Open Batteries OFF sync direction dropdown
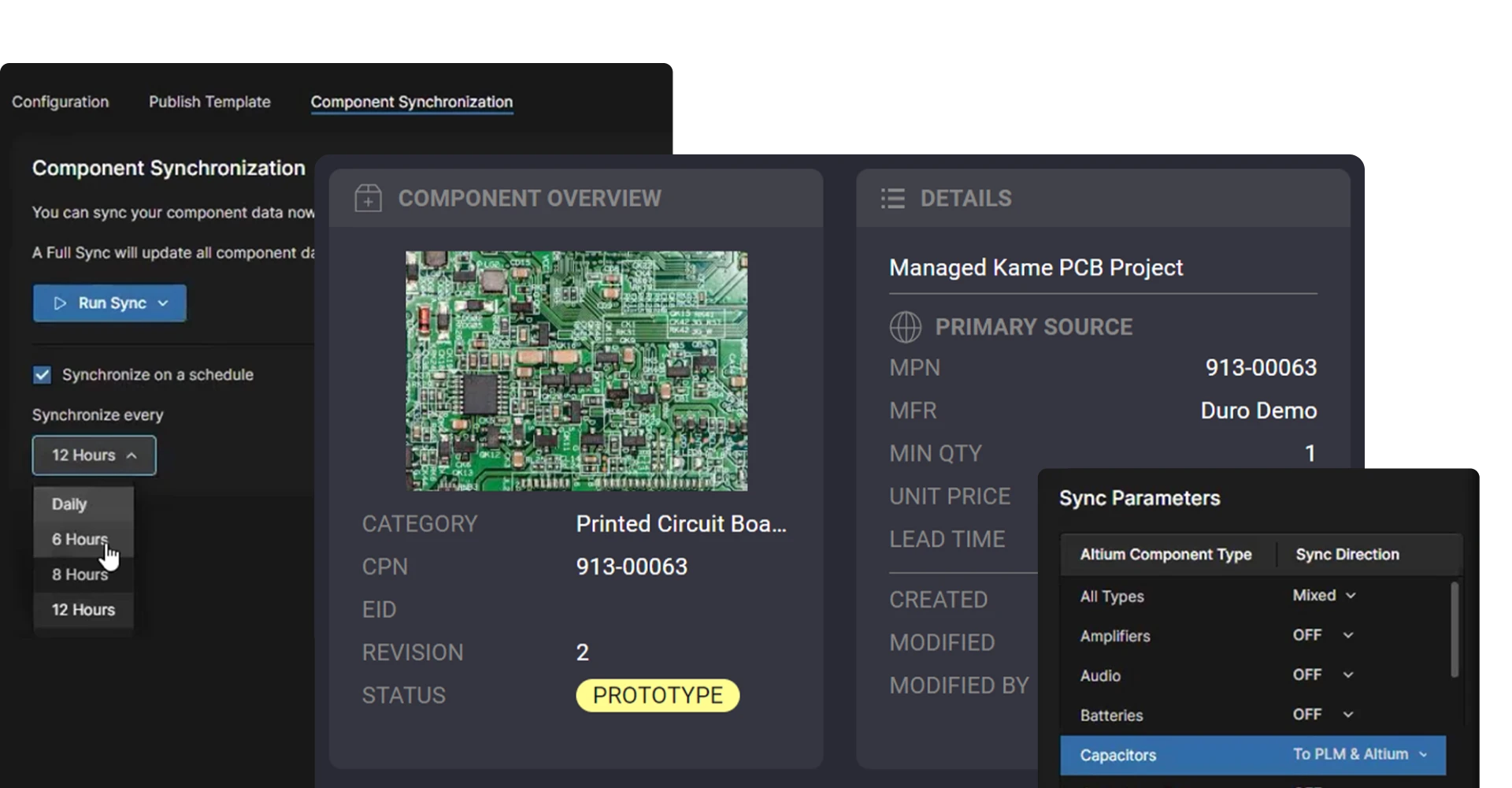Screen dimensions: 1512x788 point(1323,715)
